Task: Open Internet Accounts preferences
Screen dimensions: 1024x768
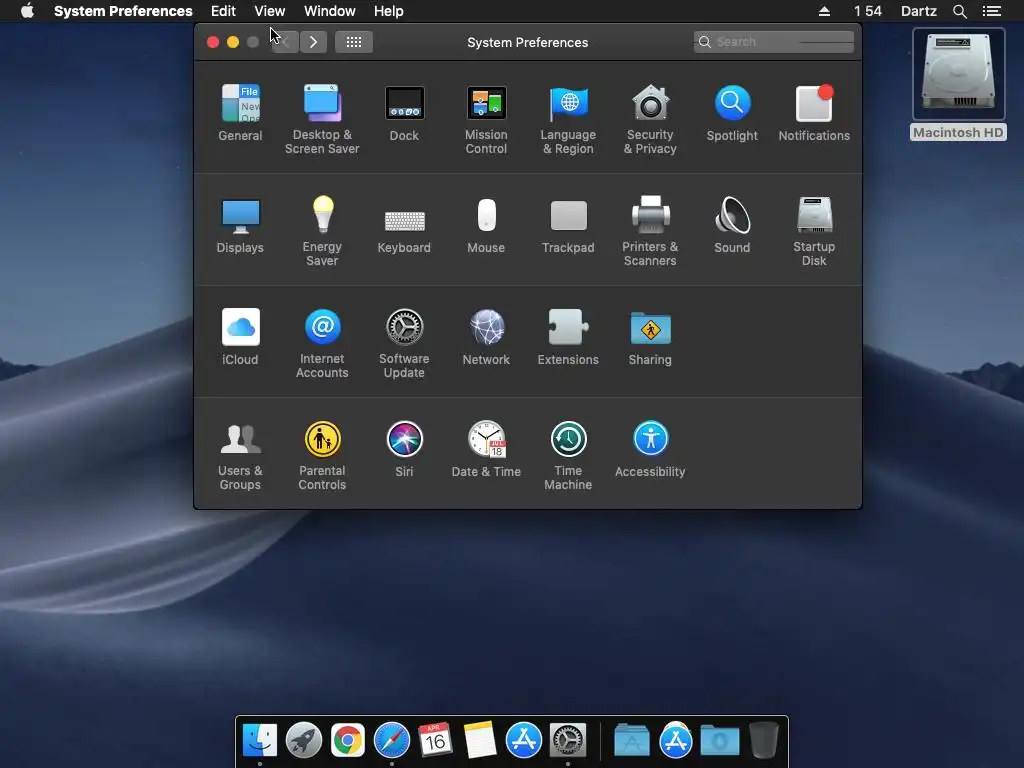Action: [322, 344]
